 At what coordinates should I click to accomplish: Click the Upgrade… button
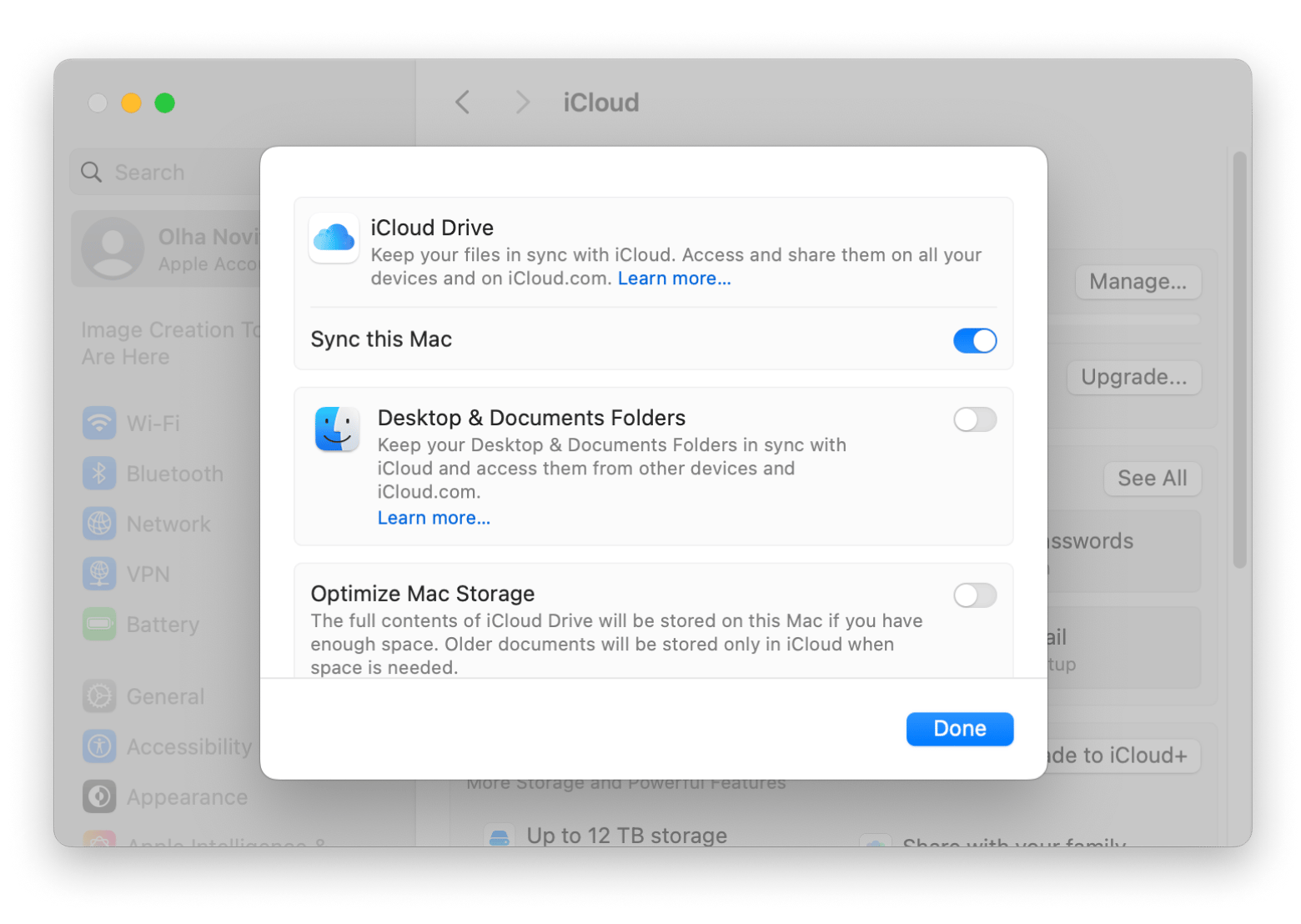(1134, 377)
